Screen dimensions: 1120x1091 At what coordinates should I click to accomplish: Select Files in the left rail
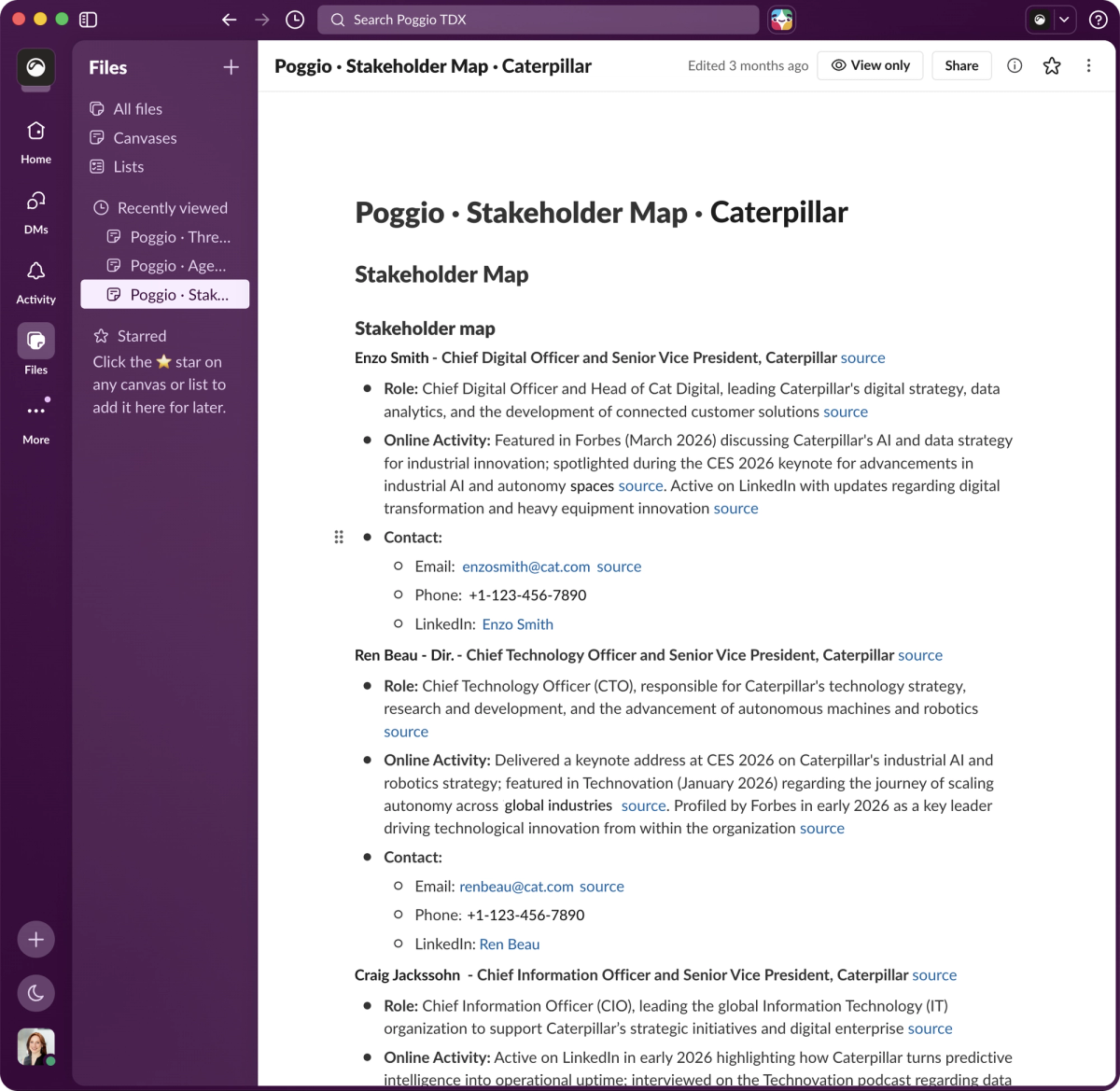pyautogui.click(x=35, y=351)
